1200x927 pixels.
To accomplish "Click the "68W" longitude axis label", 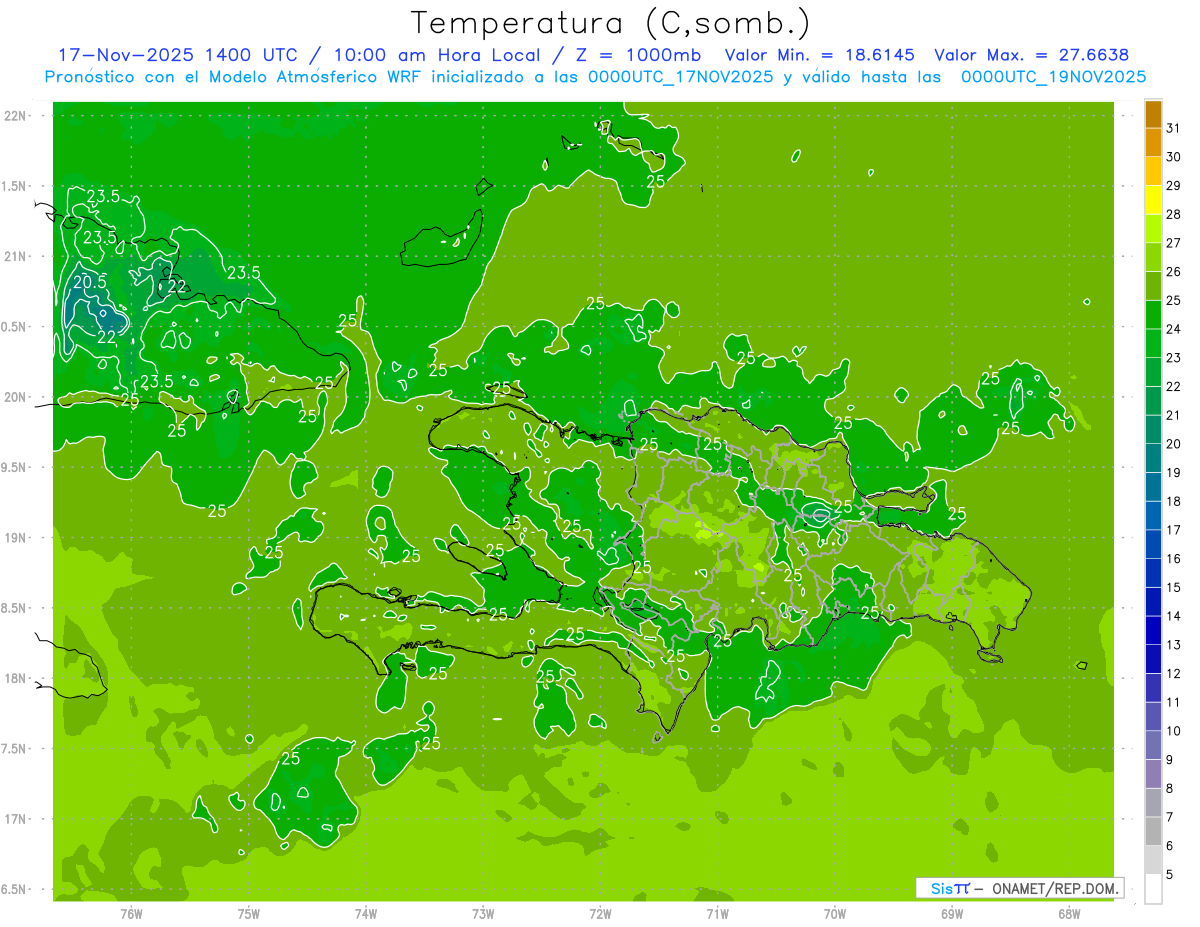I will tap(1069, 913).
